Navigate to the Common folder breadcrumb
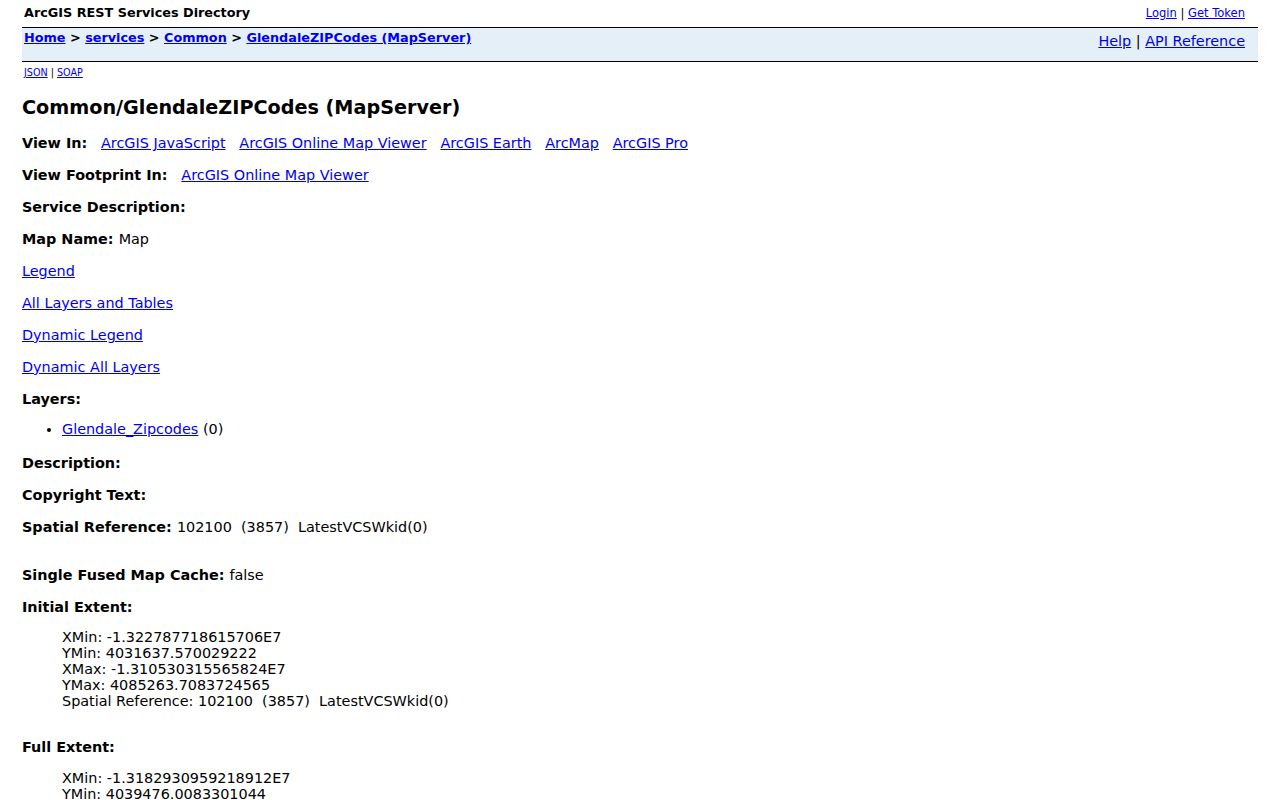 [195, 38]
